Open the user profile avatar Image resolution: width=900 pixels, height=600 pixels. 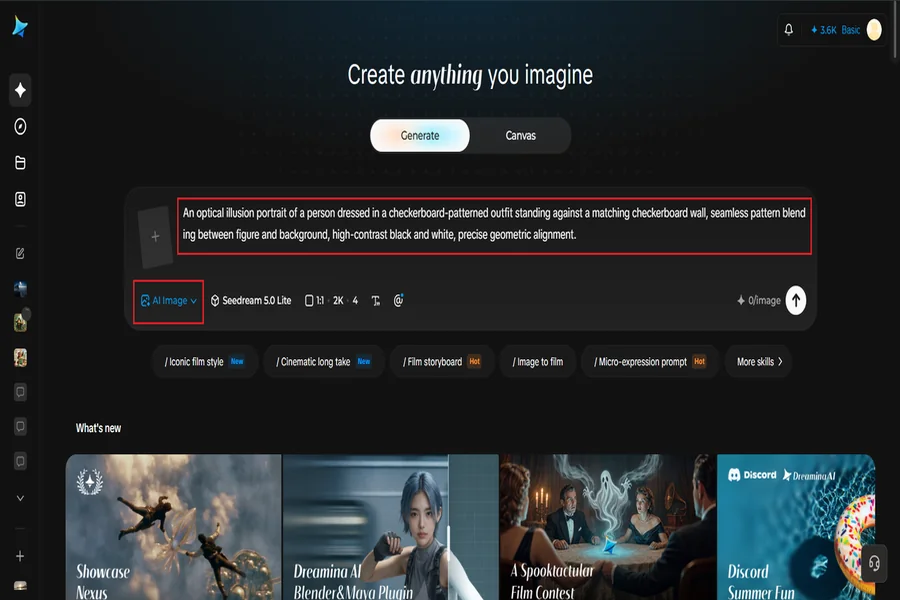click(874, 29)
